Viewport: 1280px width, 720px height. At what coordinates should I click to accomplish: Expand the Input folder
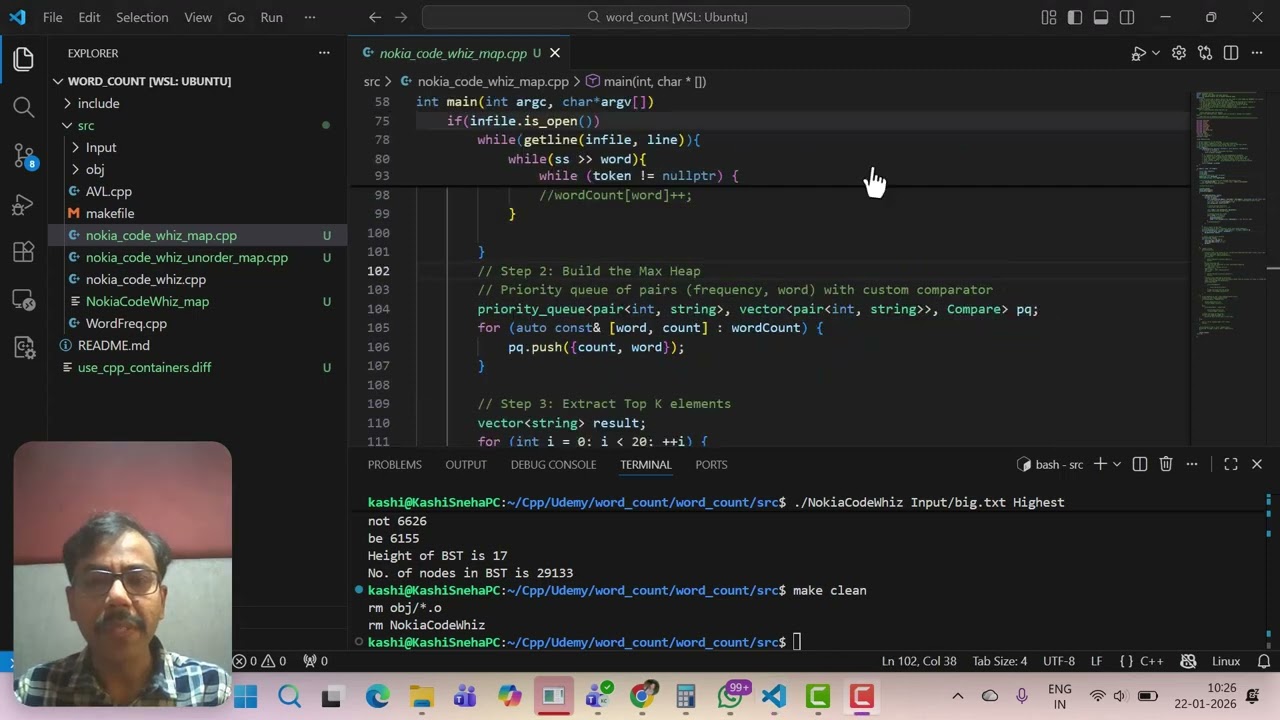pyautogui.click(x=101, y=147)
